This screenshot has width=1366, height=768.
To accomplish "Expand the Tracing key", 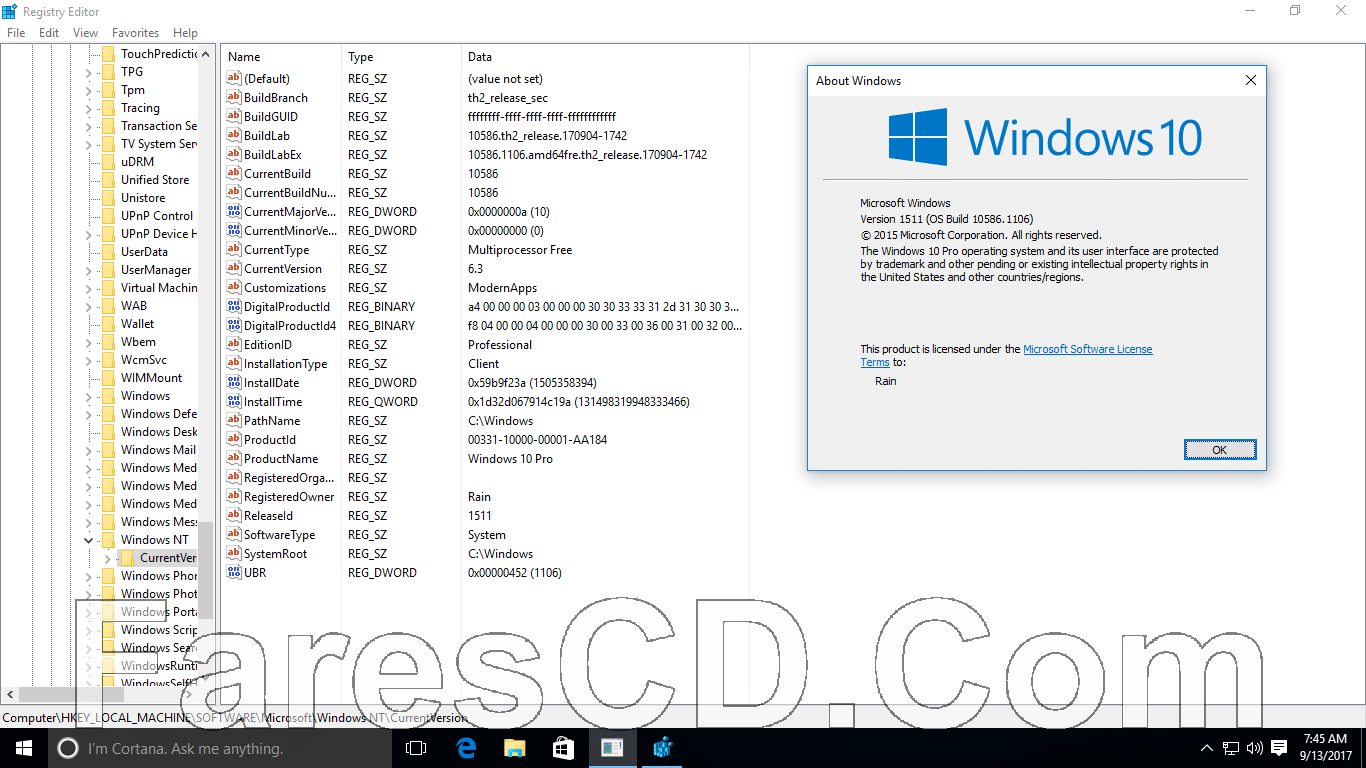I will point(88,108).
